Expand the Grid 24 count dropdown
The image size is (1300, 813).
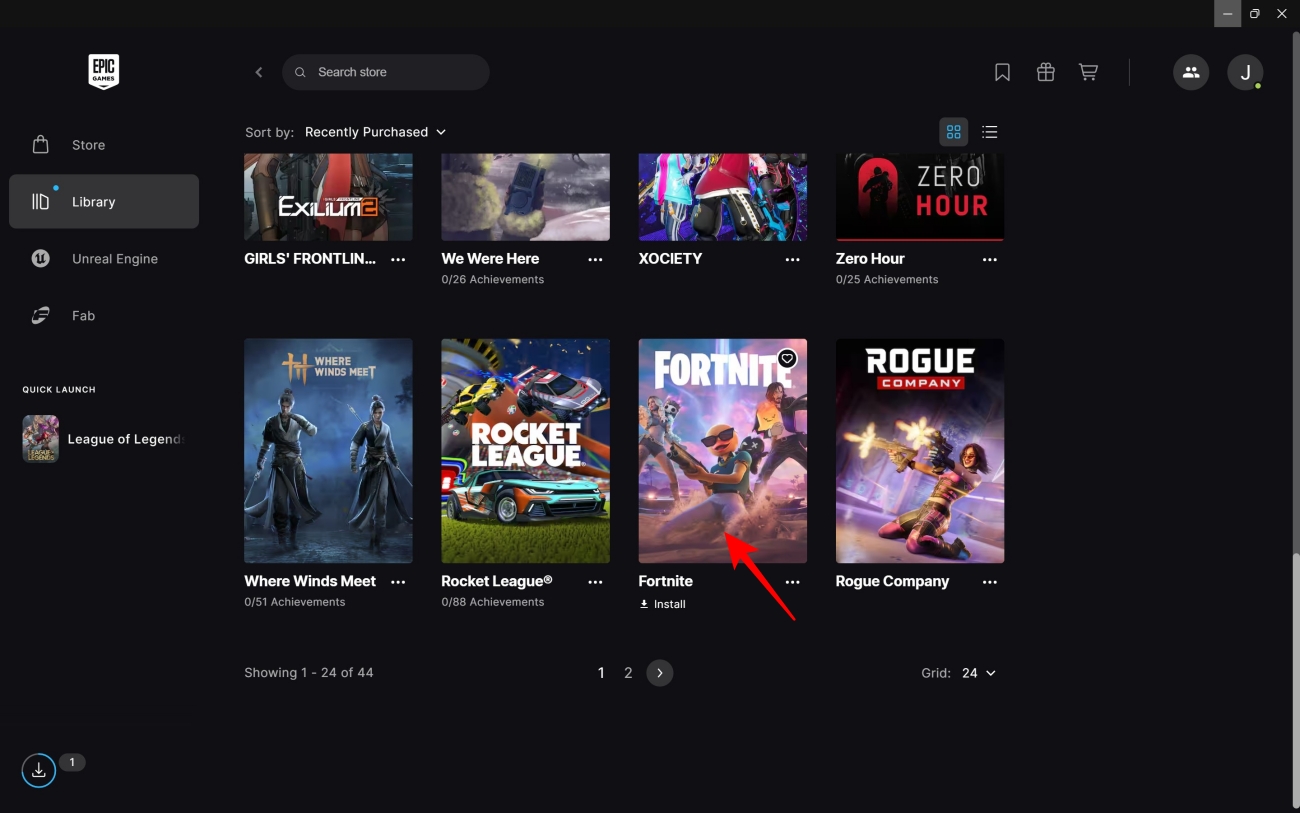click(x=979, y=673)
